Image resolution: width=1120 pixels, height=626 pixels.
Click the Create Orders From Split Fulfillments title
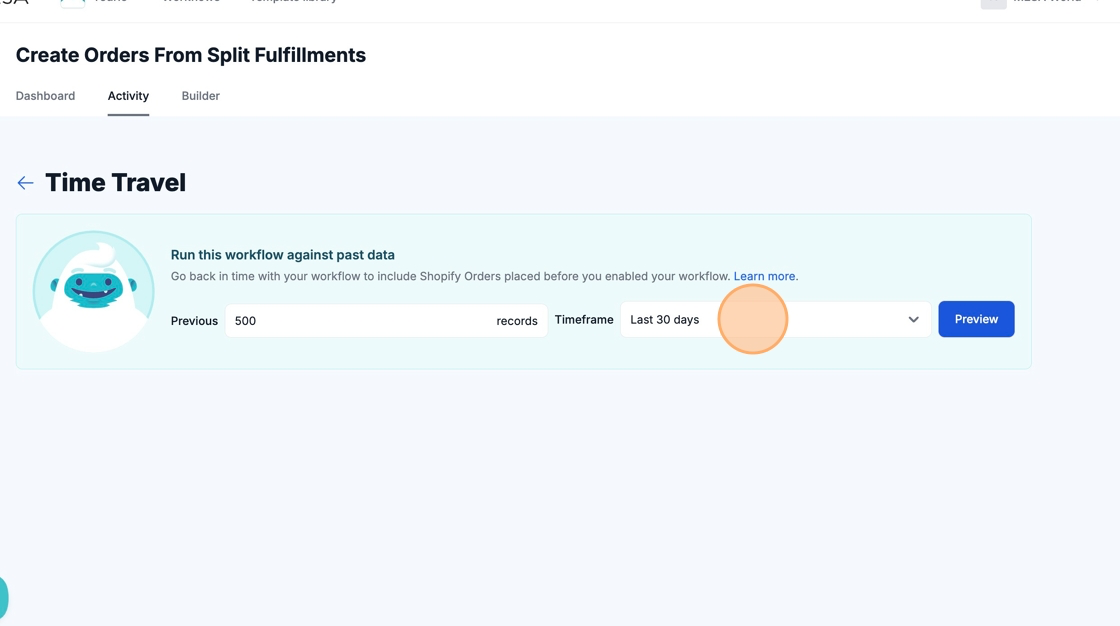pyautogui.click(x=191, y=55)
